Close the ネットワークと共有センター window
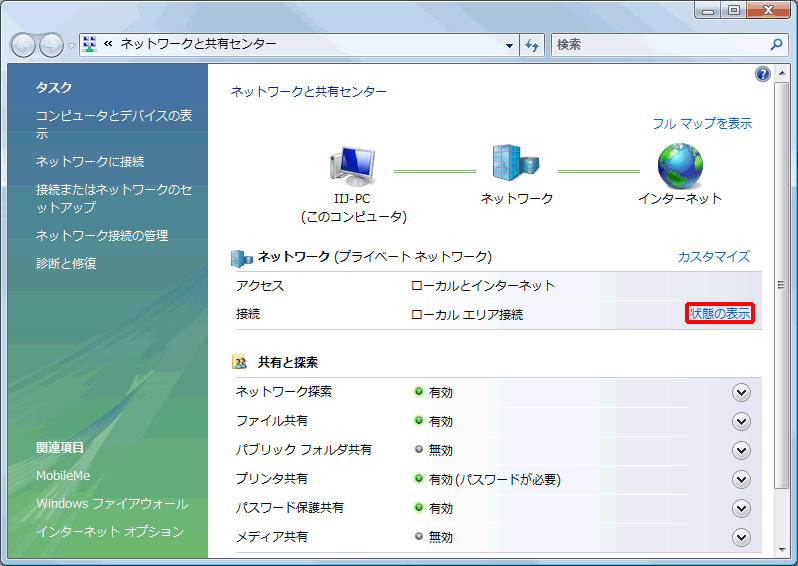Screen dimensions: 798x566 click(x=768, y=10)
